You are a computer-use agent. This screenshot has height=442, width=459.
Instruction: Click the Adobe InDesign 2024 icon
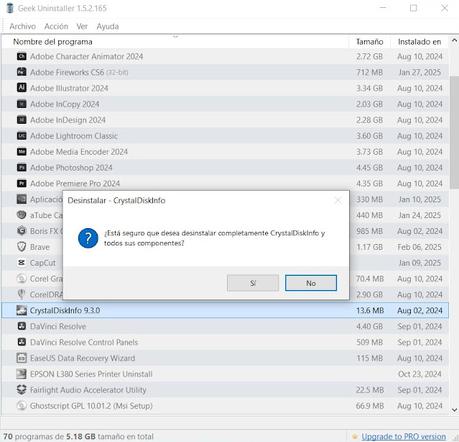21,120
